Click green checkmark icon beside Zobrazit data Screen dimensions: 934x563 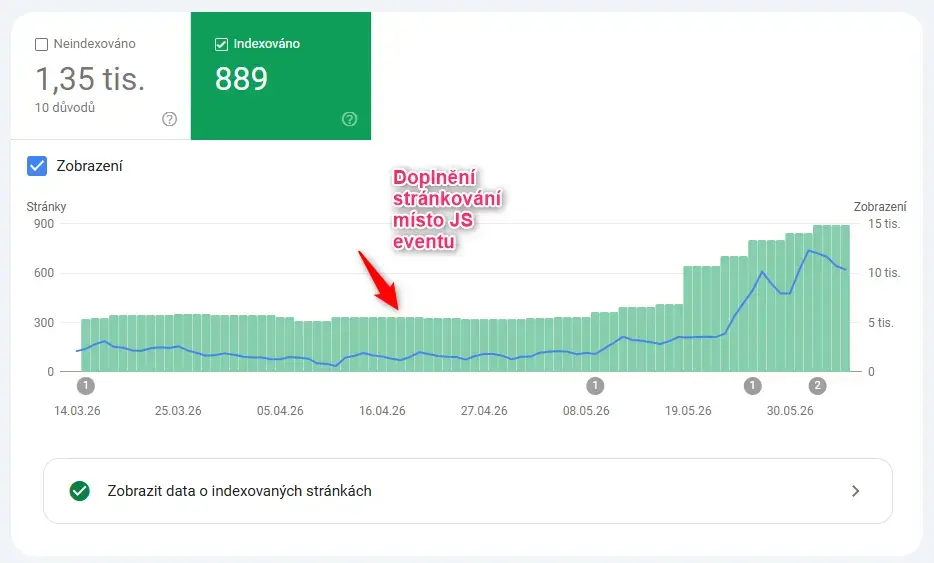[x=80, y=491]
